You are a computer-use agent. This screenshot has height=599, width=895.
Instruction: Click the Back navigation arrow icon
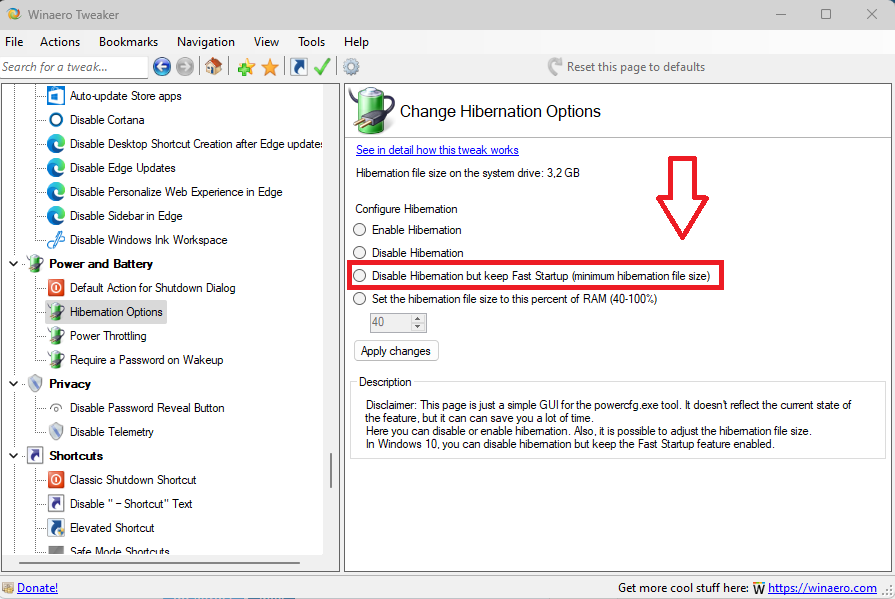pyautogui.click(x=162, y=67)
